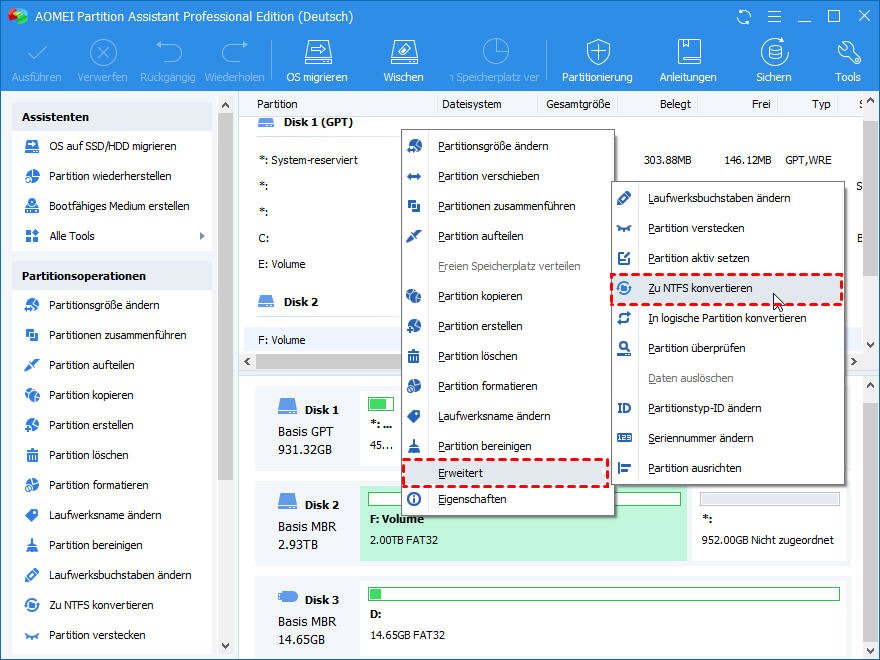Image resolution: width=880 pixels, height=660 pixels.
Task: Click the Disk 1 (GPT) list header
Action: click(x=318, y=122)
